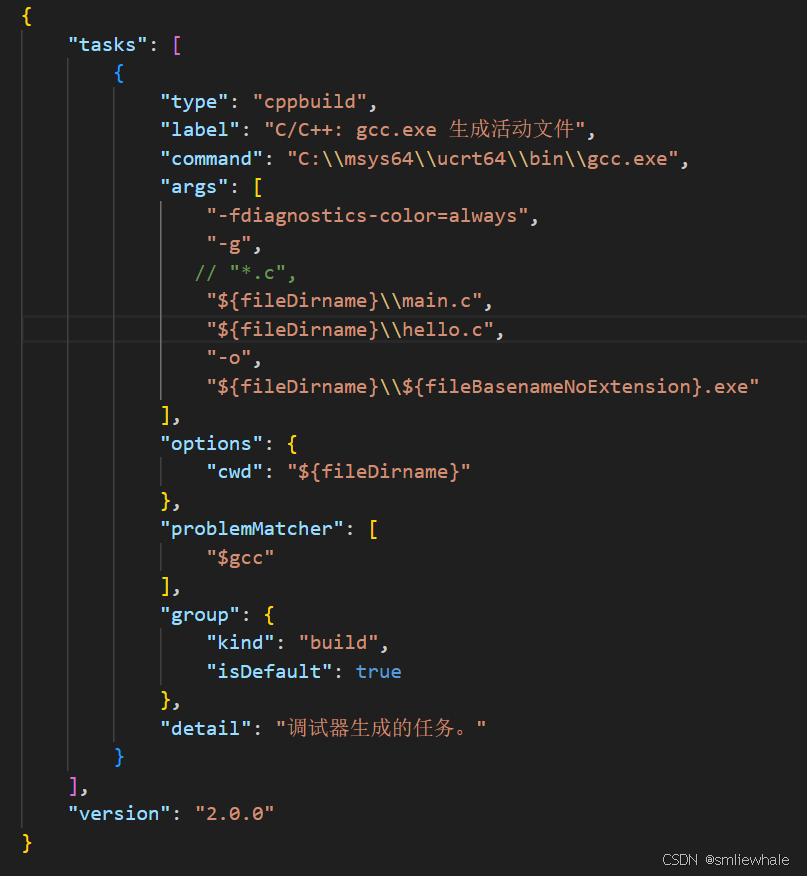Click the "problemMatcher" key
This screenshot has height=876, width=807.
point(251,529)
